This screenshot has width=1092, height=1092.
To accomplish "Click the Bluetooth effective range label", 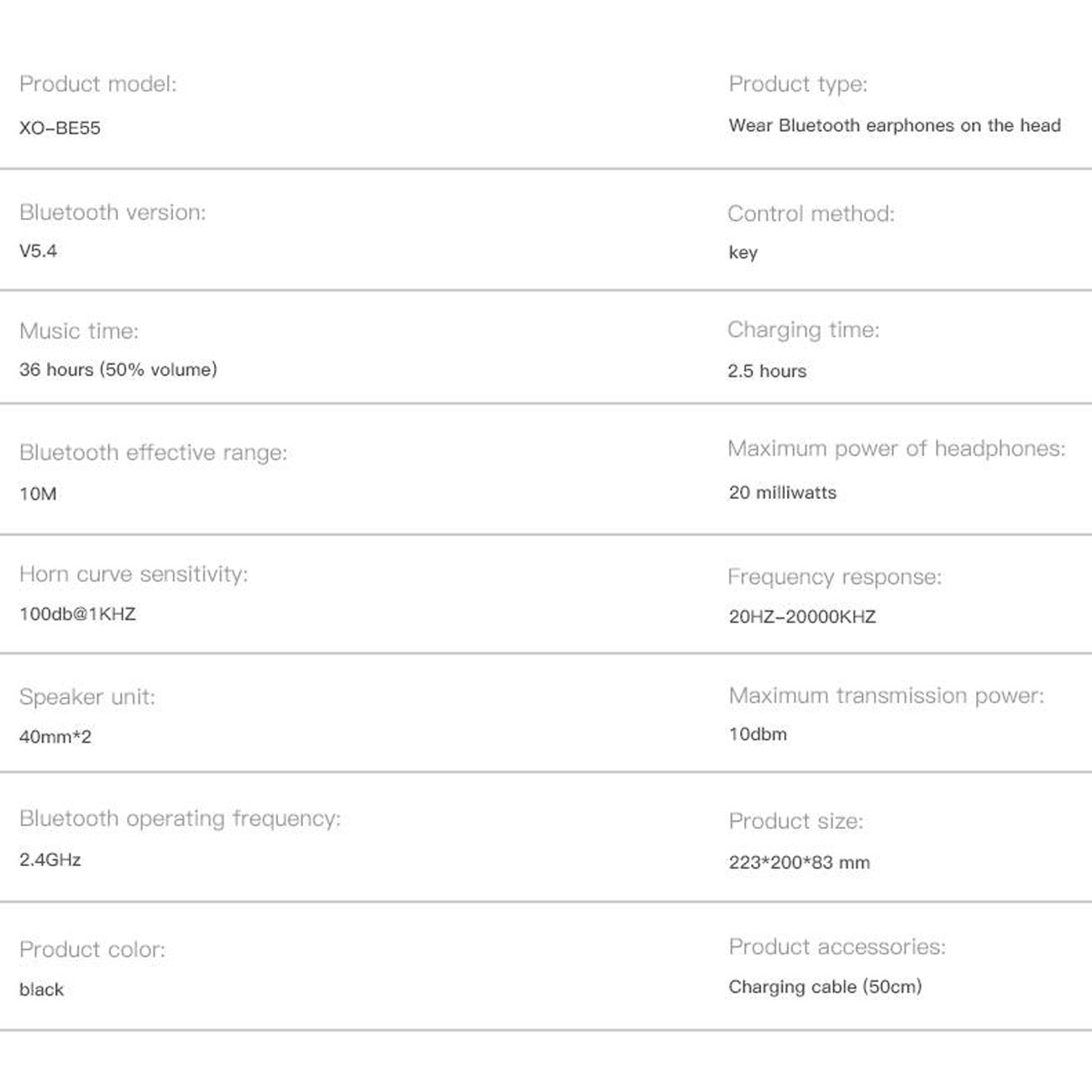I will pos(153,453).
